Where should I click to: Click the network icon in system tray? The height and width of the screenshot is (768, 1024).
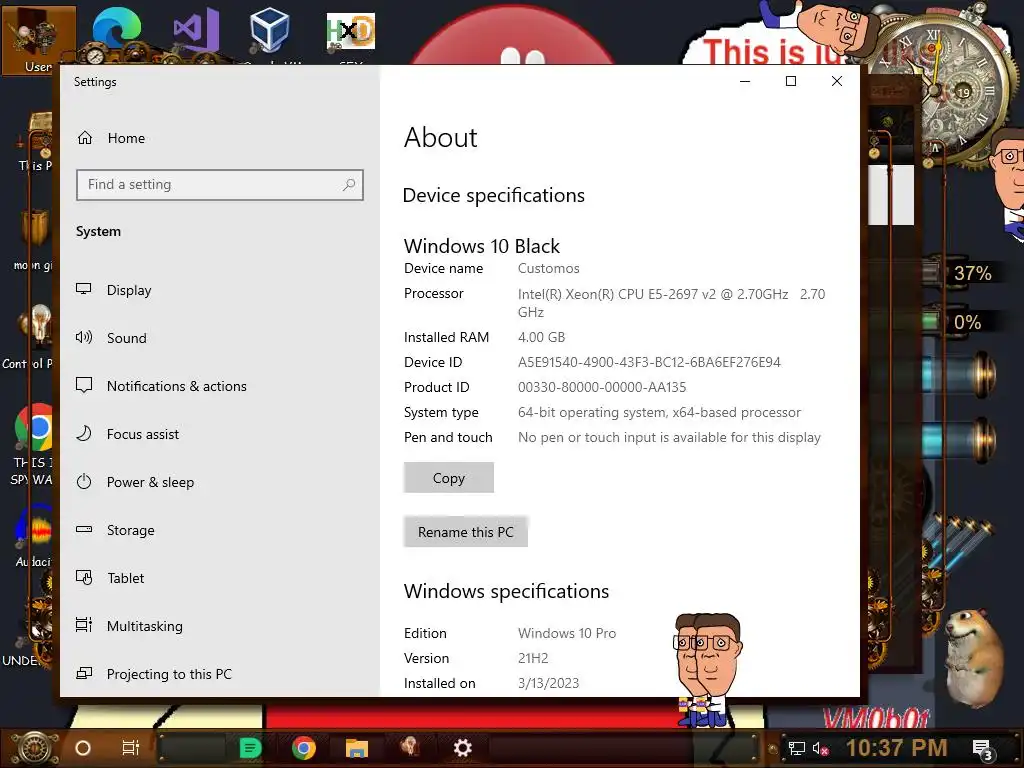pyautogui.click(x=797, y=749)
